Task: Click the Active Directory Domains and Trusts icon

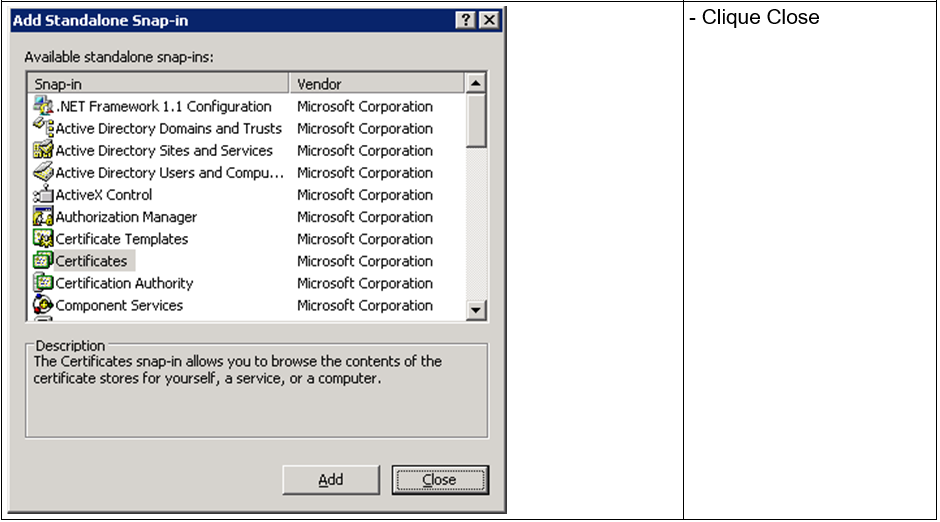Action: pyautogui.click(x=43, y=128)
